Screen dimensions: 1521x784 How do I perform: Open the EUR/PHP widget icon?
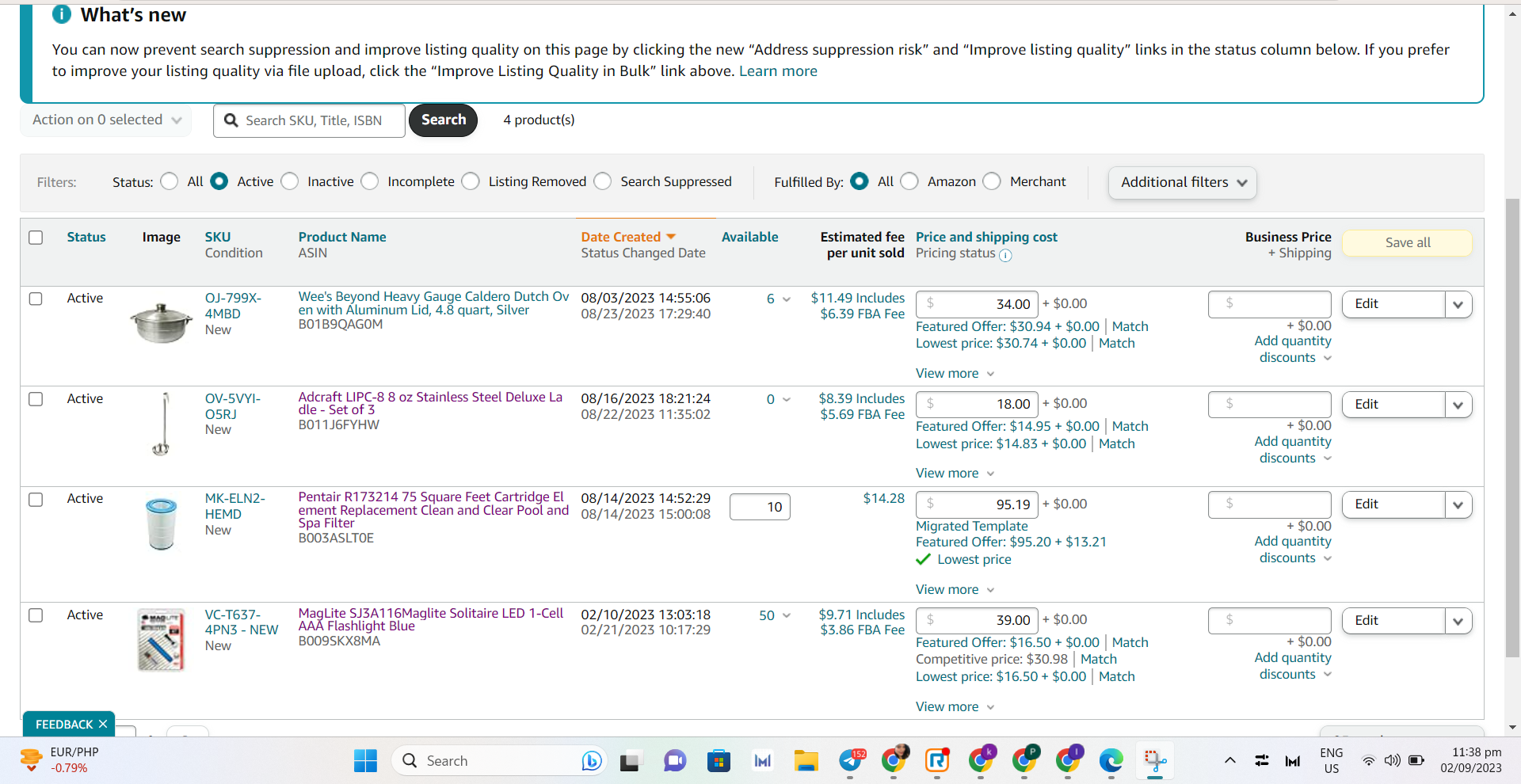tap(31, 760)
